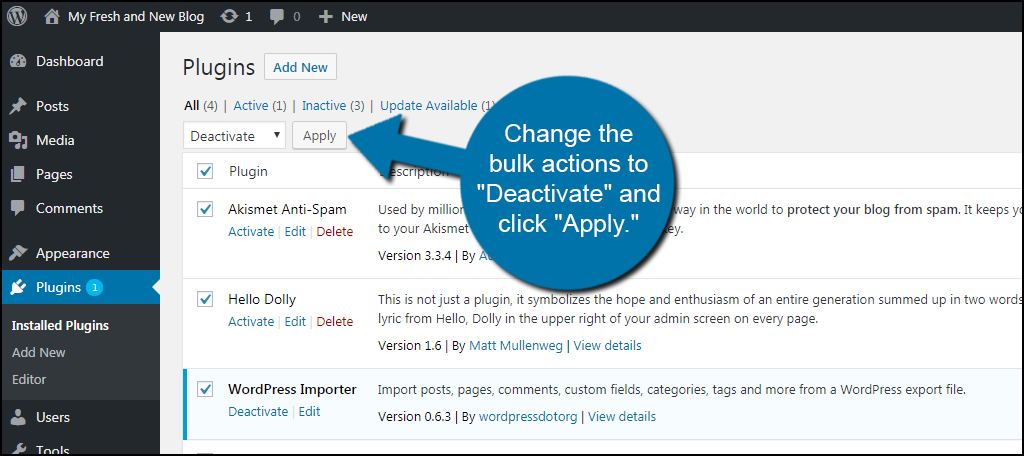Open the plugin Editor submenu item

[29, 380]
